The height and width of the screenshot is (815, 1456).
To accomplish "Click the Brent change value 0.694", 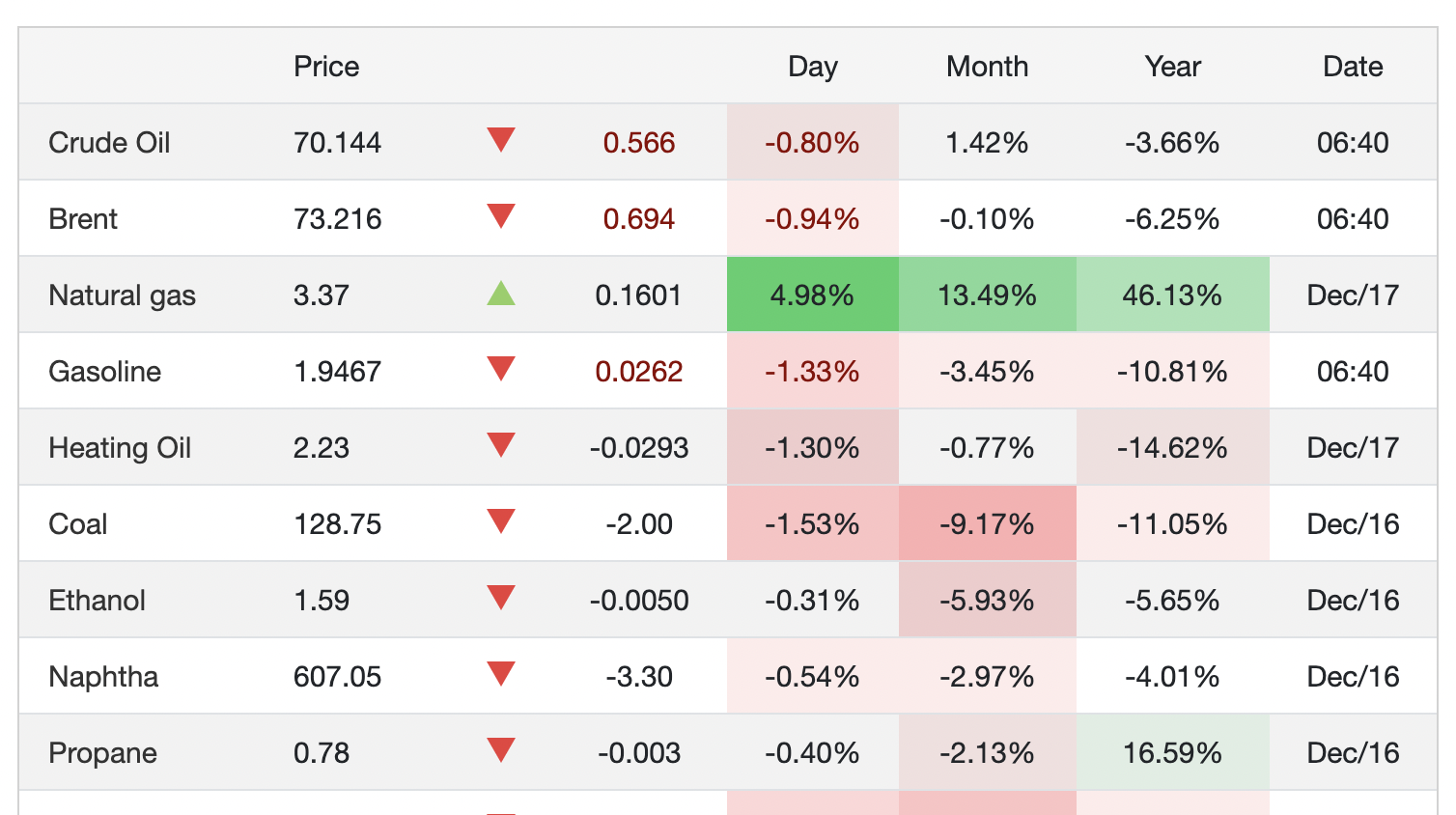I will (639, 219).
